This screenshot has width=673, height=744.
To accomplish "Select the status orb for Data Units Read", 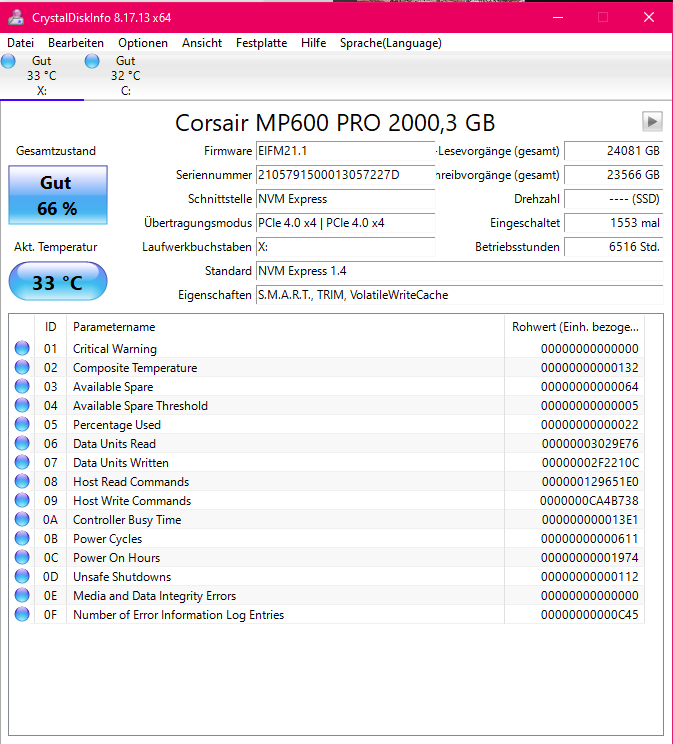I will [x=22, y=443].
